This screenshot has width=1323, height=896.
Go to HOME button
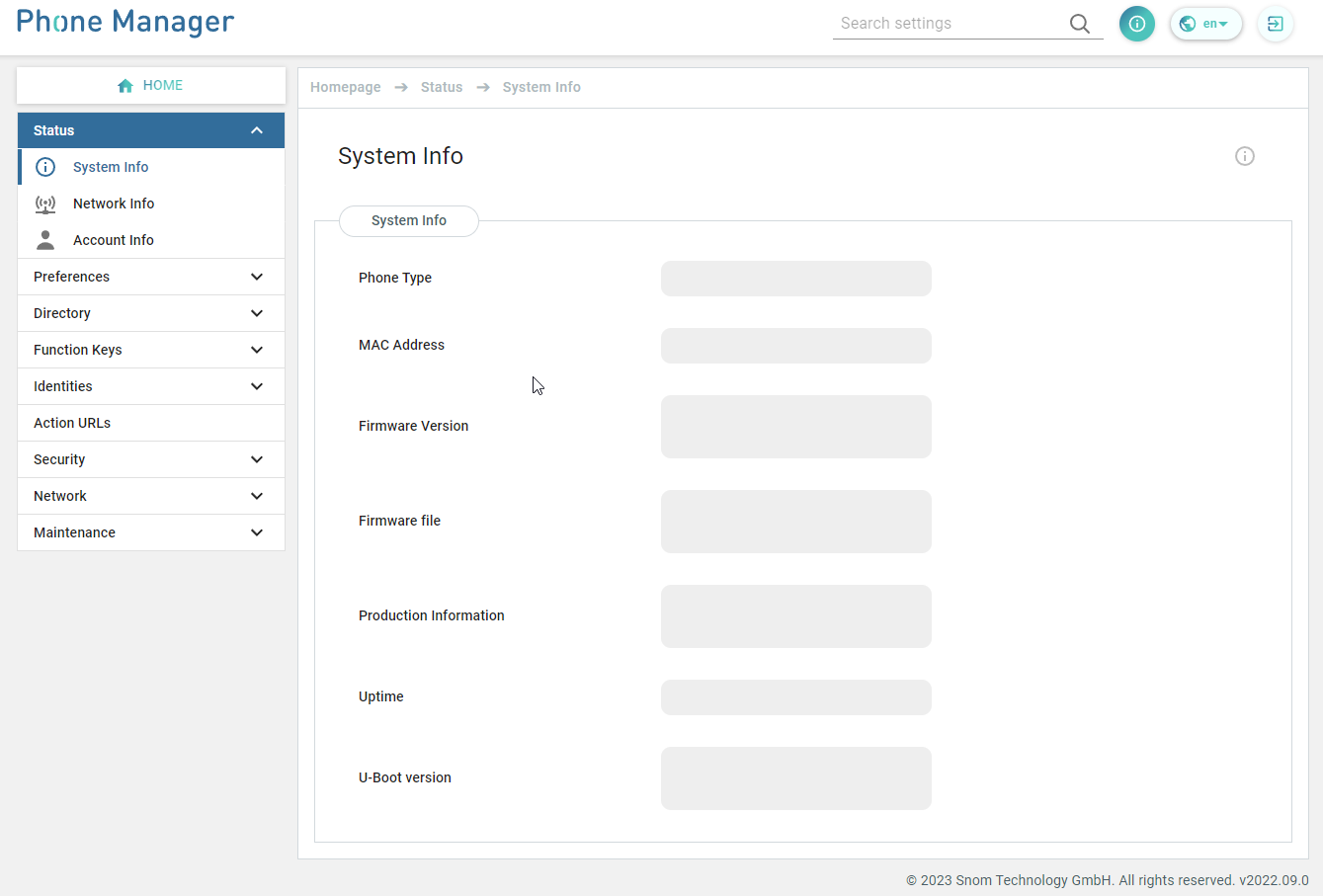click(x=151, y=86)
